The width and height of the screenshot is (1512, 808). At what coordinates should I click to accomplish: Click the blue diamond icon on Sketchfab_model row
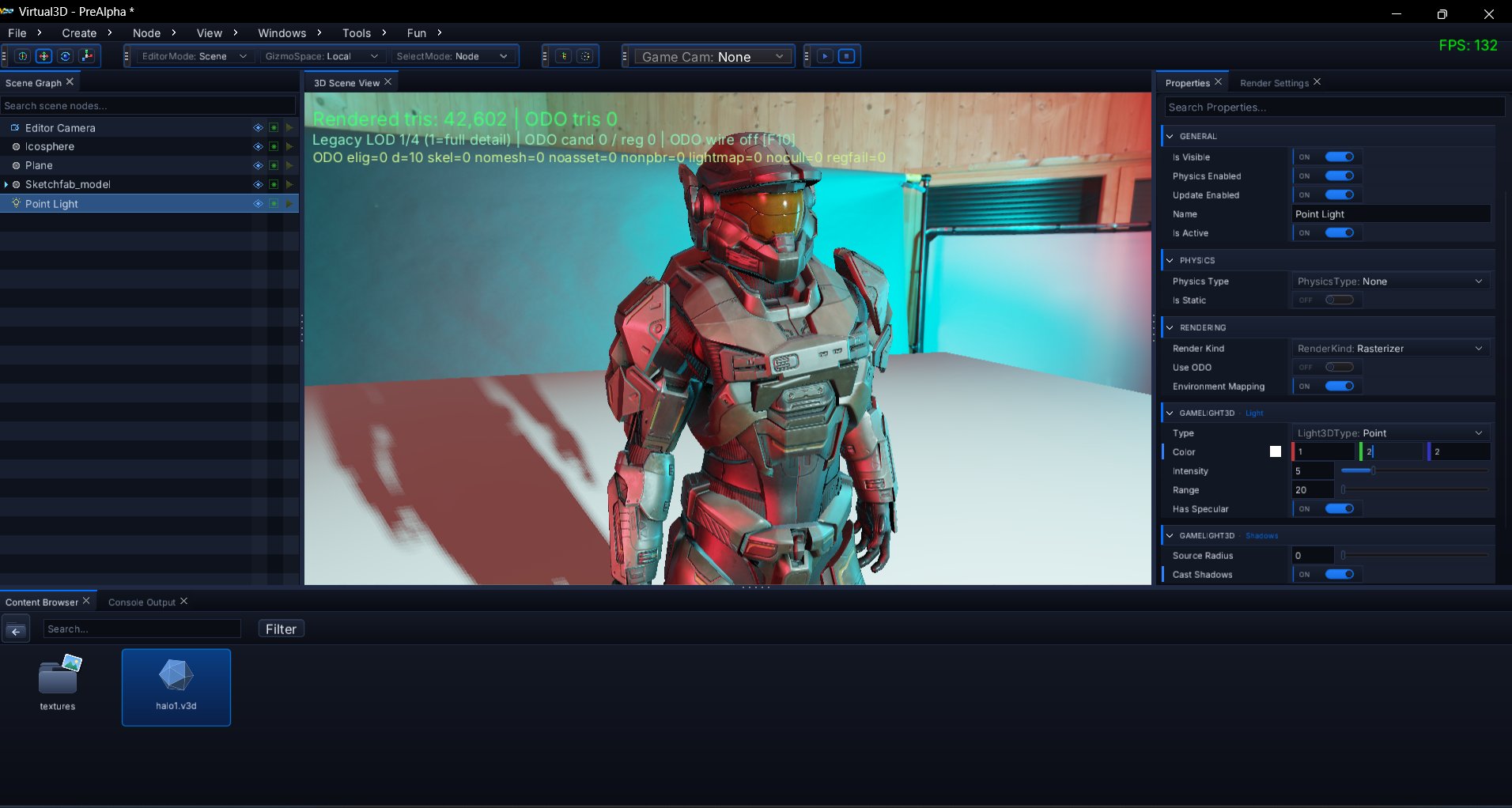click(x=258, y=184)
